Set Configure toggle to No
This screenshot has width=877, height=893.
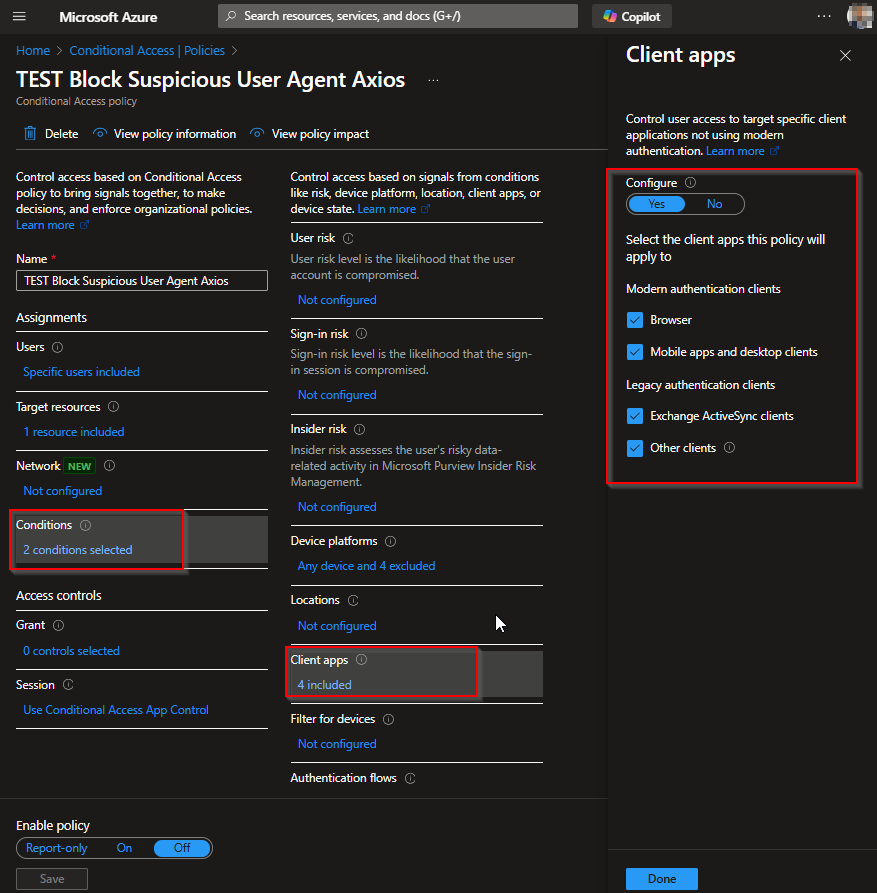tap(714, 204)
